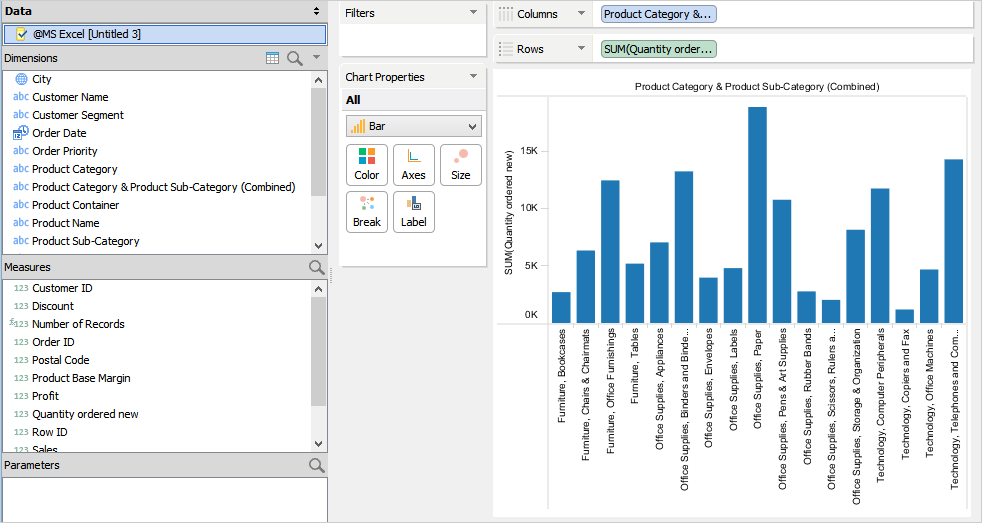Screen dimensions: 982x523
Task: Click the Measures list scroll down arrow
Action: [318, 443]
